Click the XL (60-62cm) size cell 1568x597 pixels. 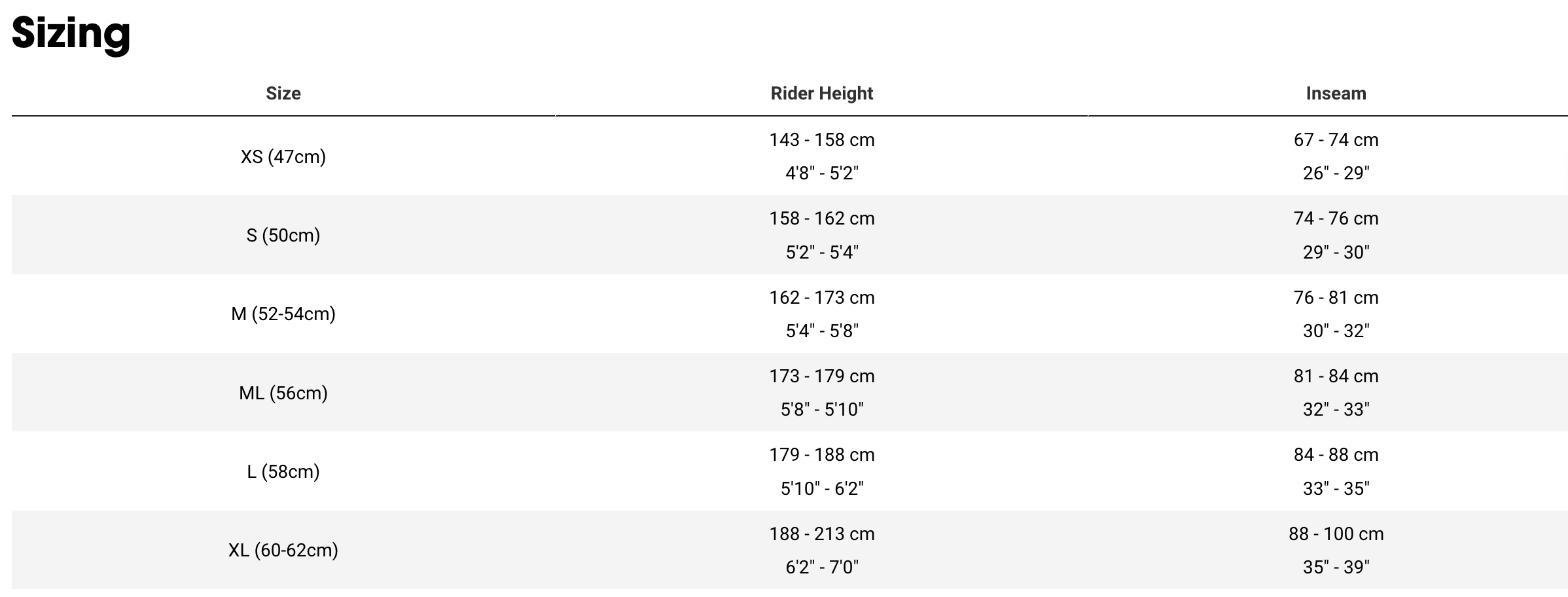[x=283, y=550]
